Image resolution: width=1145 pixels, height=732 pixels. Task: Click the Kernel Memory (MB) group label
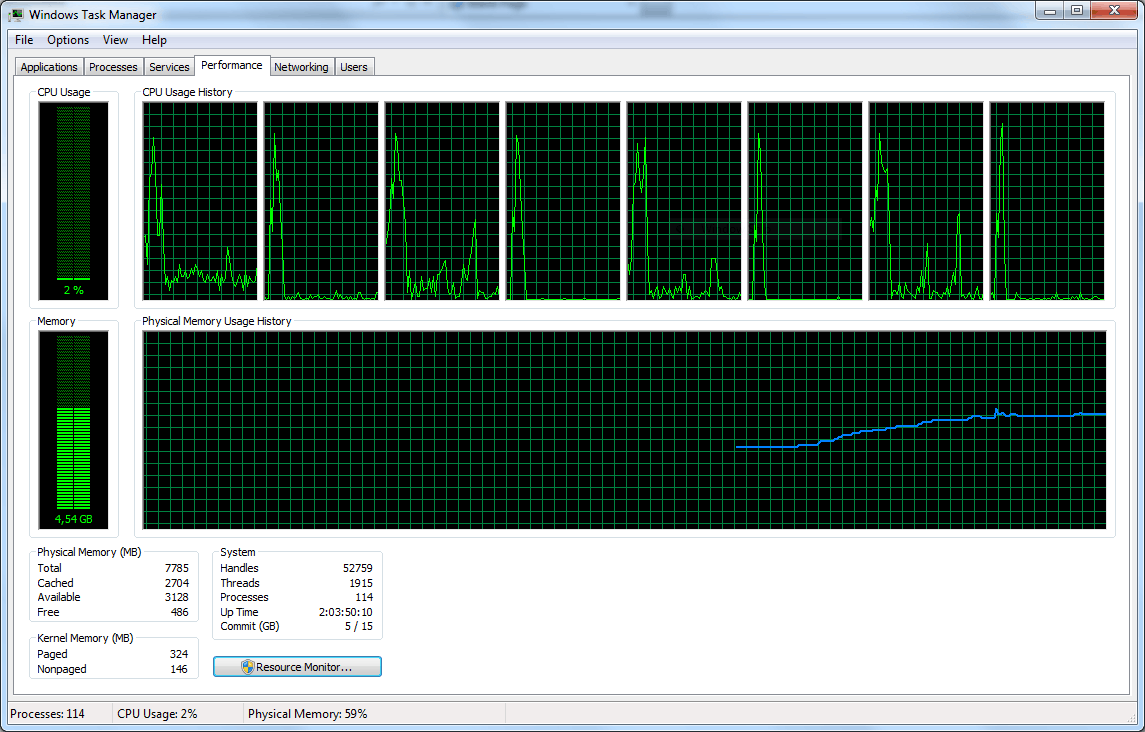tap(85, 638)
